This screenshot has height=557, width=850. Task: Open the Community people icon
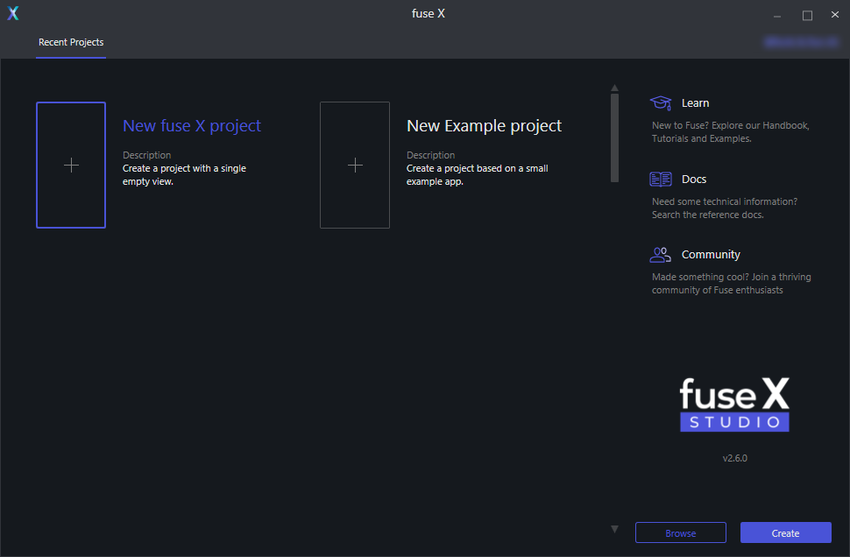coord(660,254)
